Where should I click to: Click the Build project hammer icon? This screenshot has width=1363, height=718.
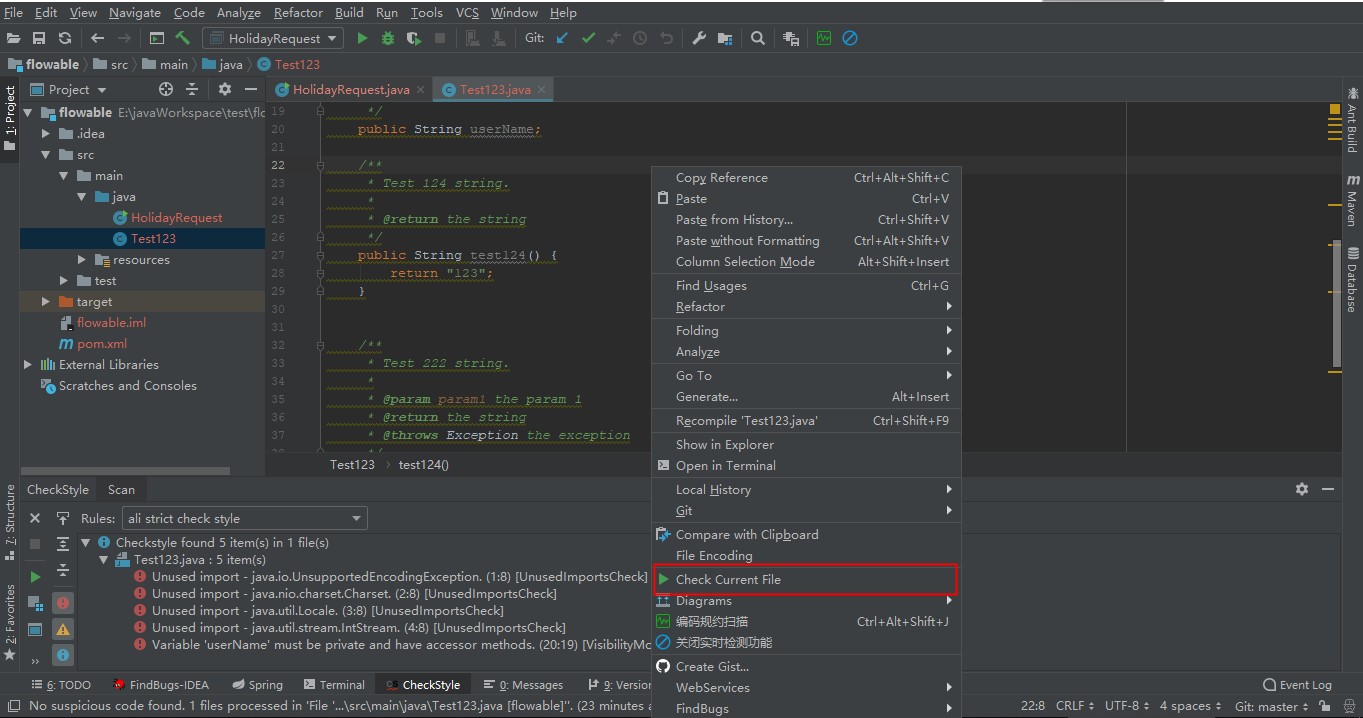tap(183, 38)
